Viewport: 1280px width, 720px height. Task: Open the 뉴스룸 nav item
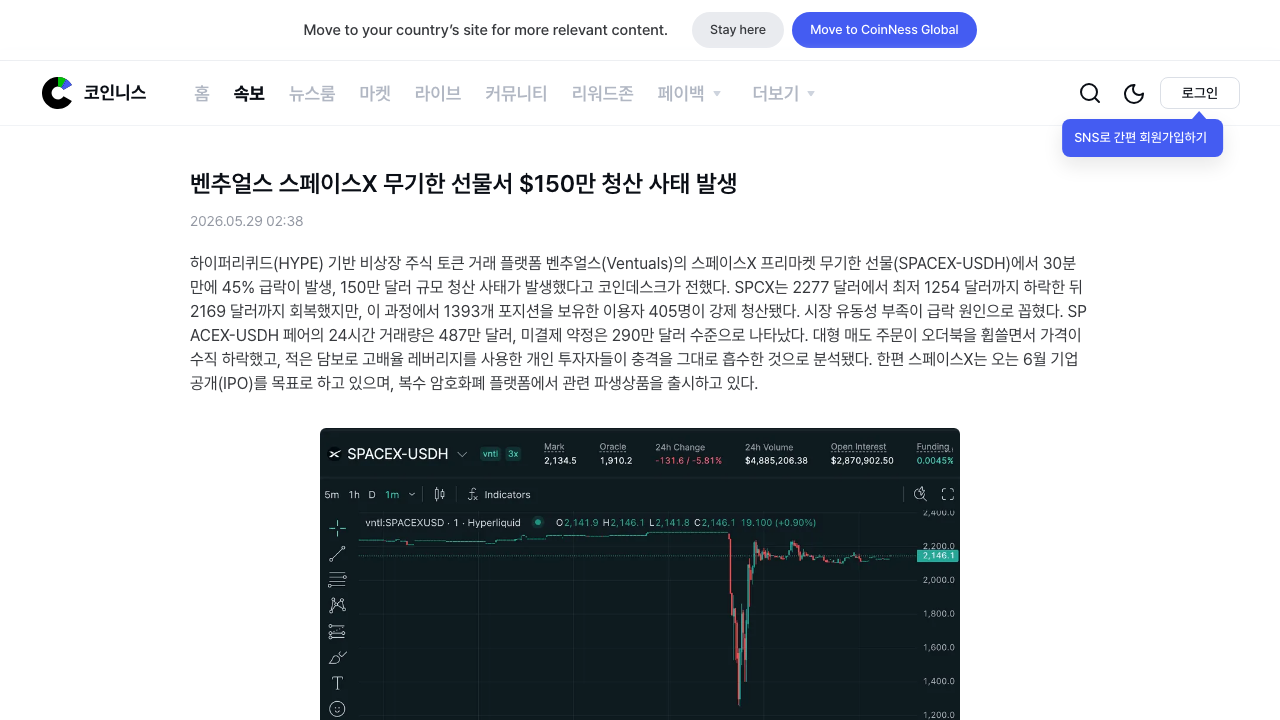pyautogui.click(x=312, y=93)
